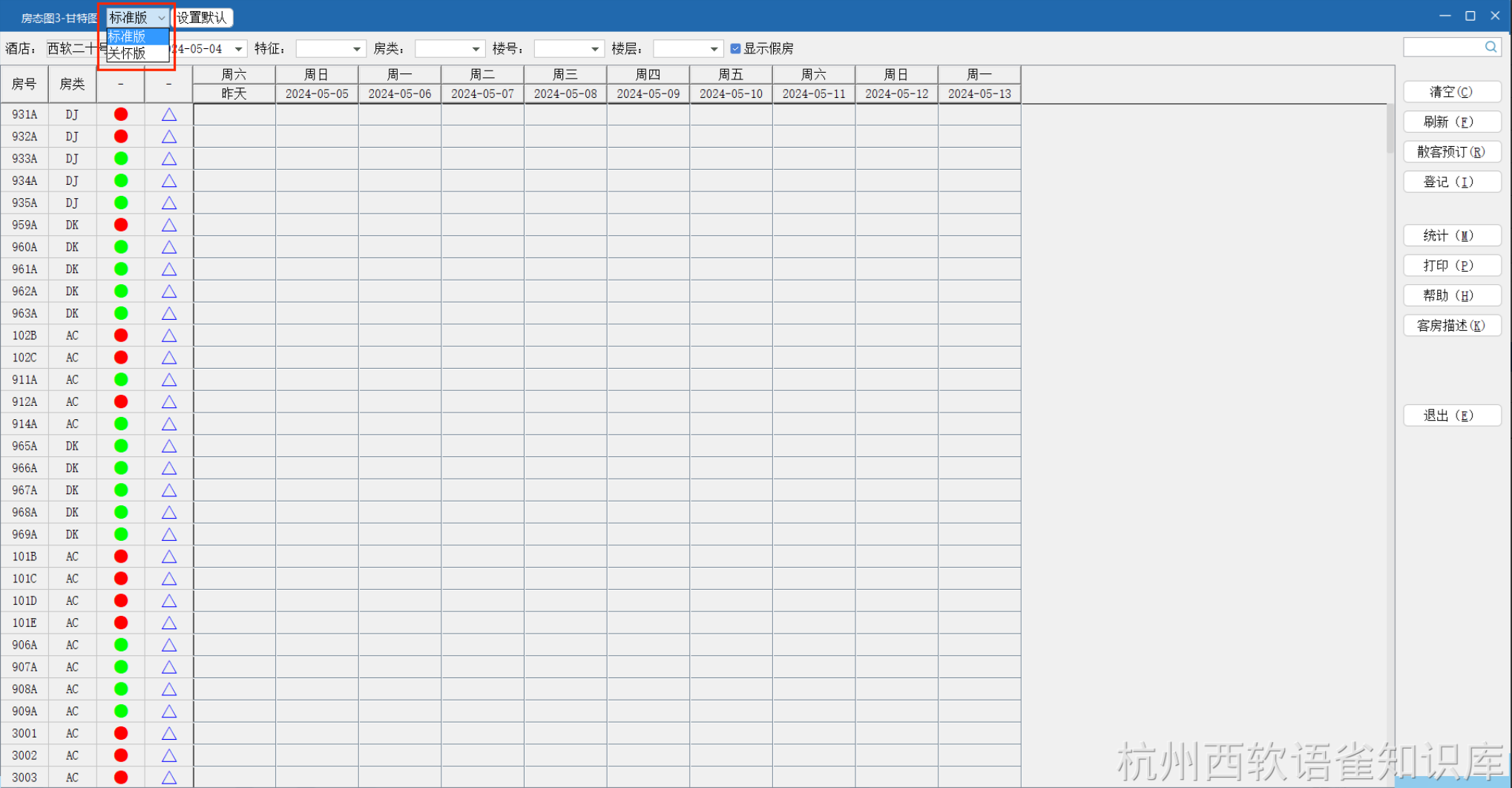Select room number 962A row label
1512x788 pixels.
point(24,292)
